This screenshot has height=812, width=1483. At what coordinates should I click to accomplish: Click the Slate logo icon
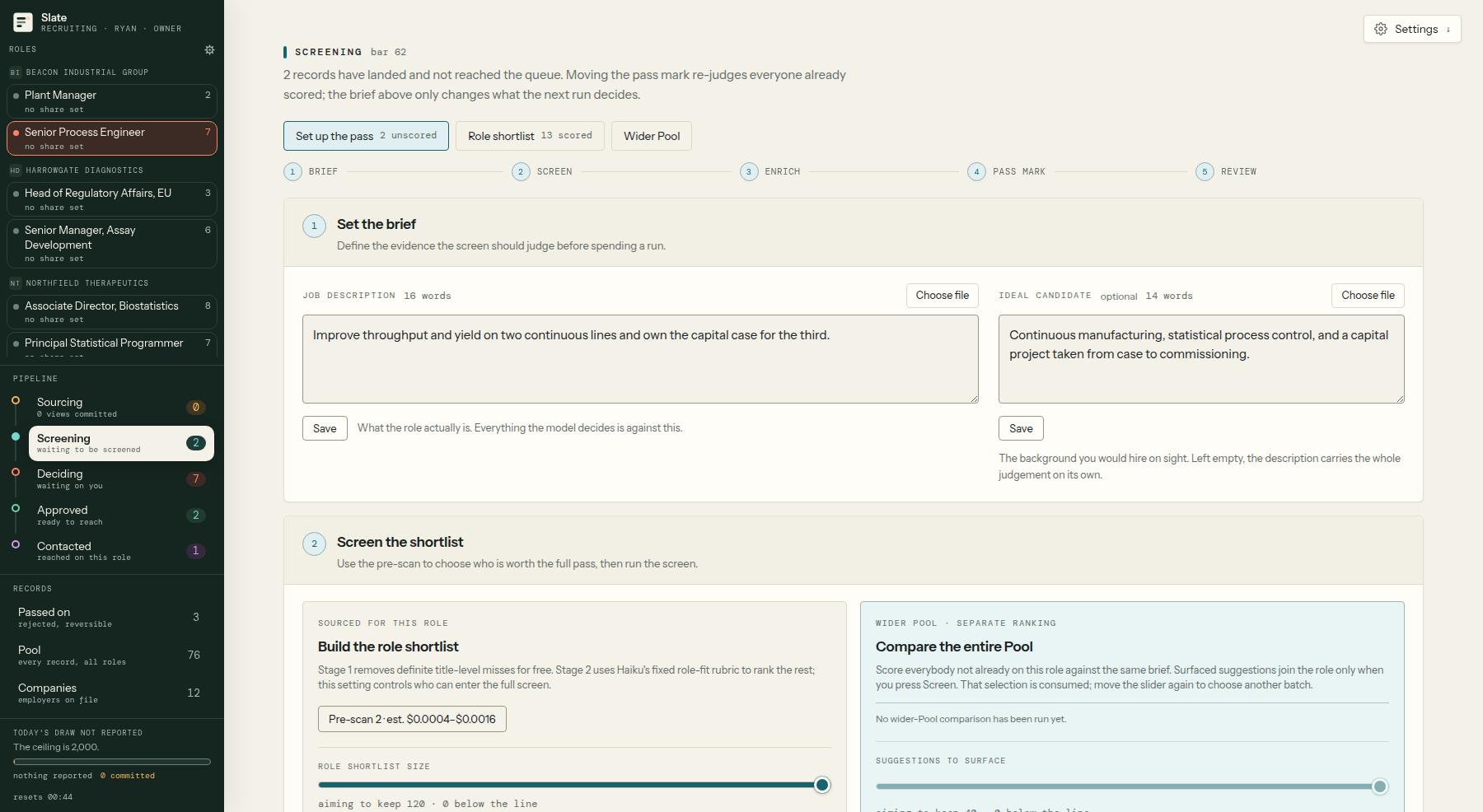[23, 22]
